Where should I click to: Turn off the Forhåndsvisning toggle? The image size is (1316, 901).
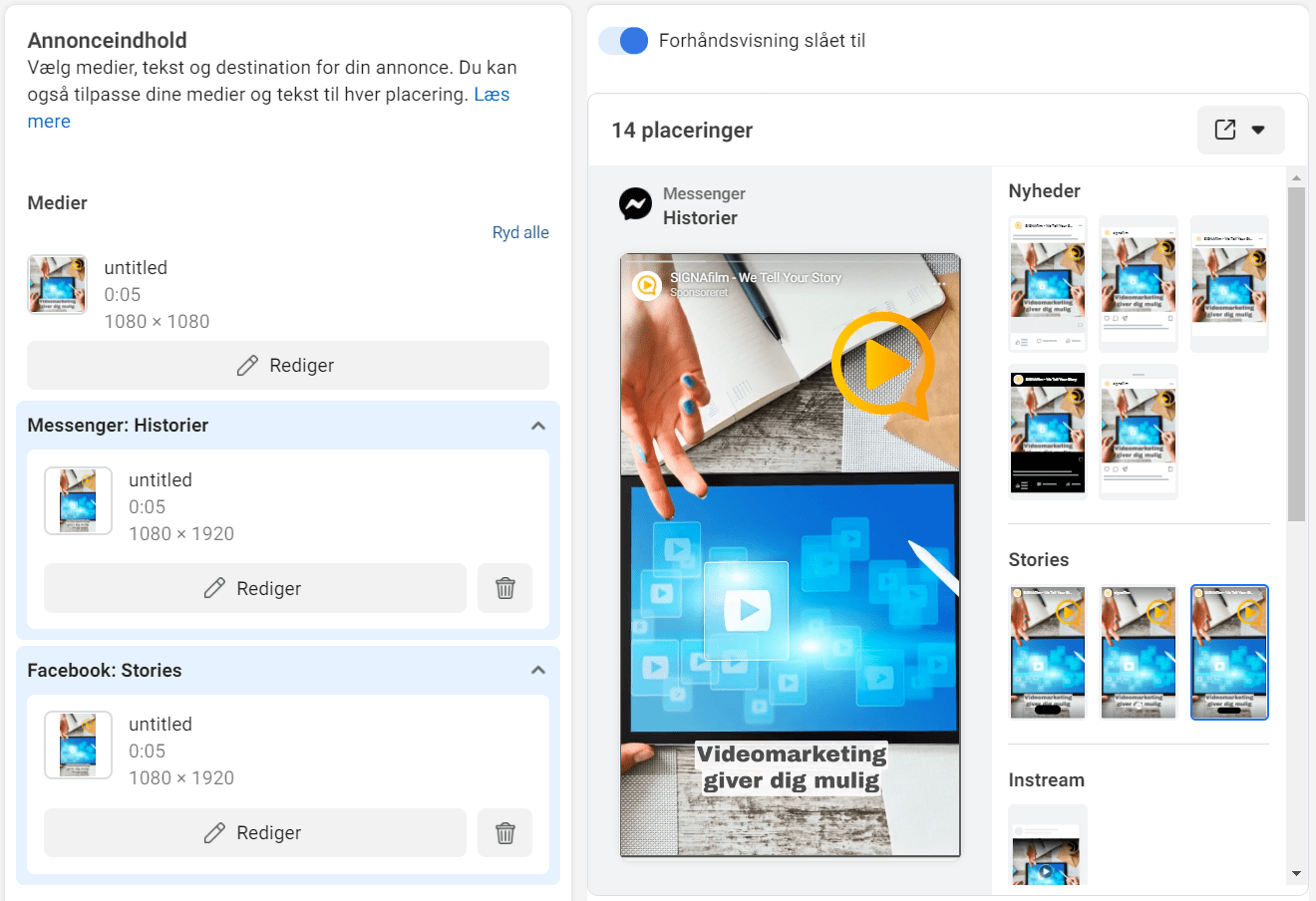click(x=624, y=41)
